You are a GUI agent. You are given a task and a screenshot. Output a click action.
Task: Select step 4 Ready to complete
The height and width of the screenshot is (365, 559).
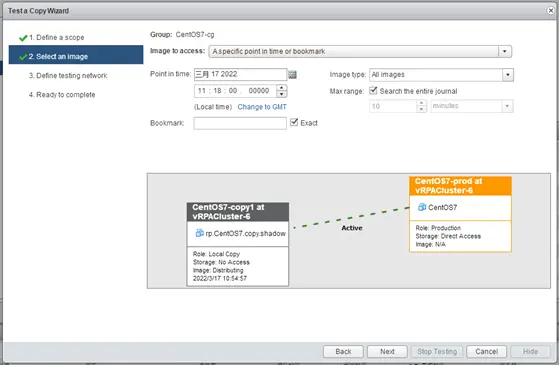tap(62, 95)
